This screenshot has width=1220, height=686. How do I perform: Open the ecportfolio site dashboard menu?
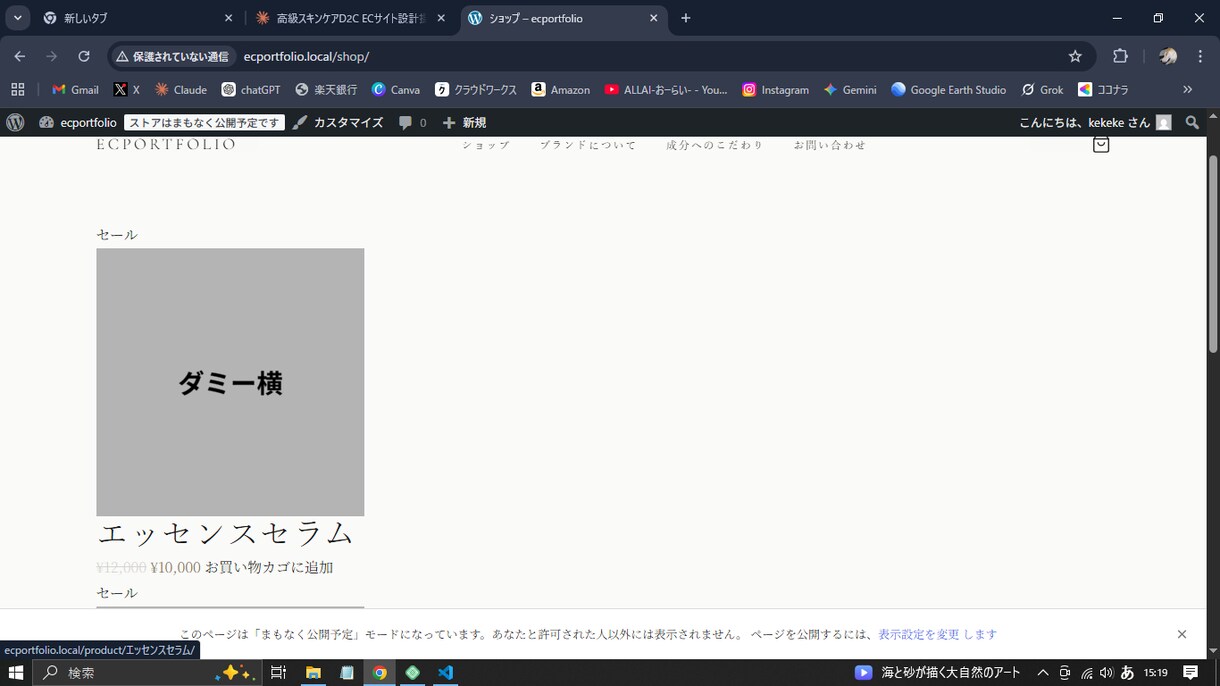78,122
